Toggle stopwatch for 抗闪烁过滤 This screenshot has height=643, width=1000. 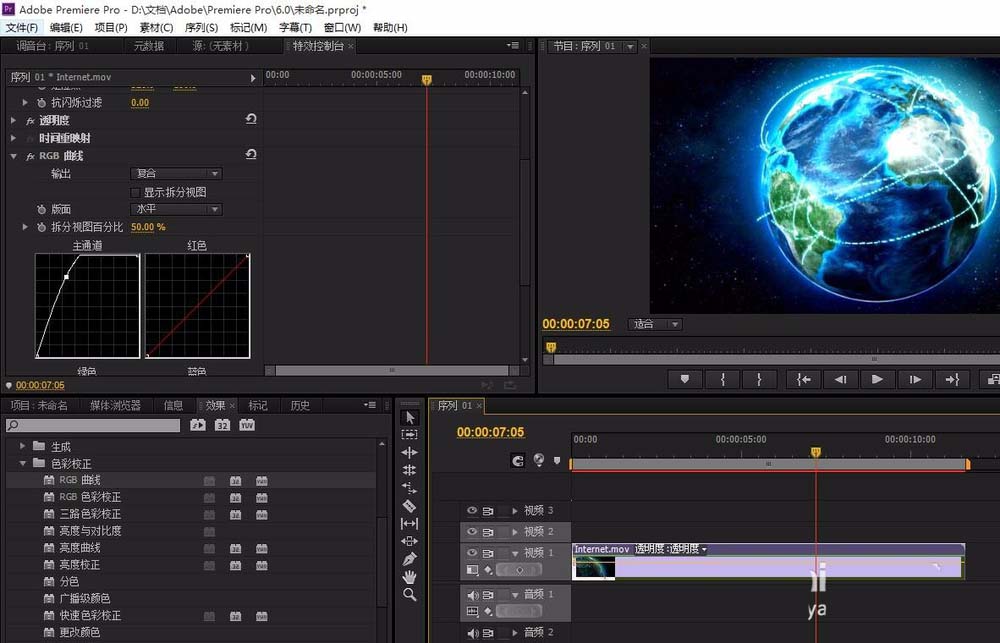[41, 103]
